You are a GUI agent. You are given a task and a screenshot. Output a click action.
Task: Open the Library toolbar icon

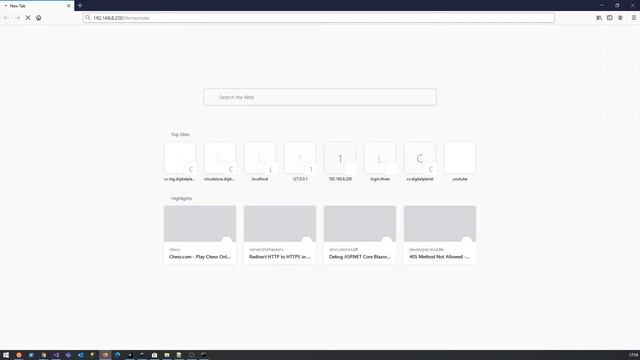click(x=599, y=18)
